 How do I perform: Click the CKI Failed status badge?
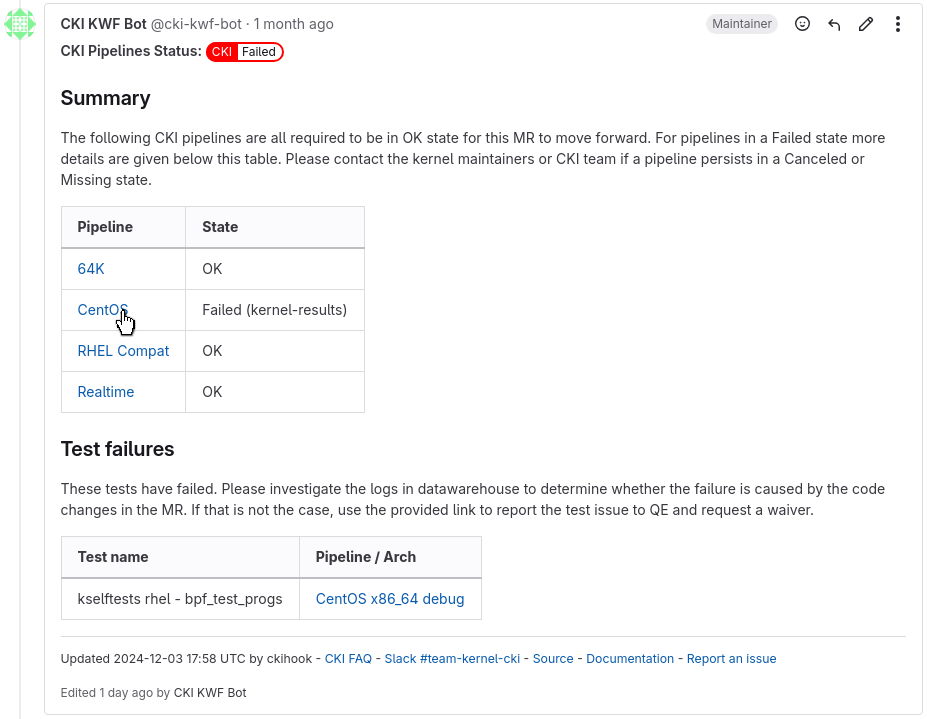tap(245, 52)
